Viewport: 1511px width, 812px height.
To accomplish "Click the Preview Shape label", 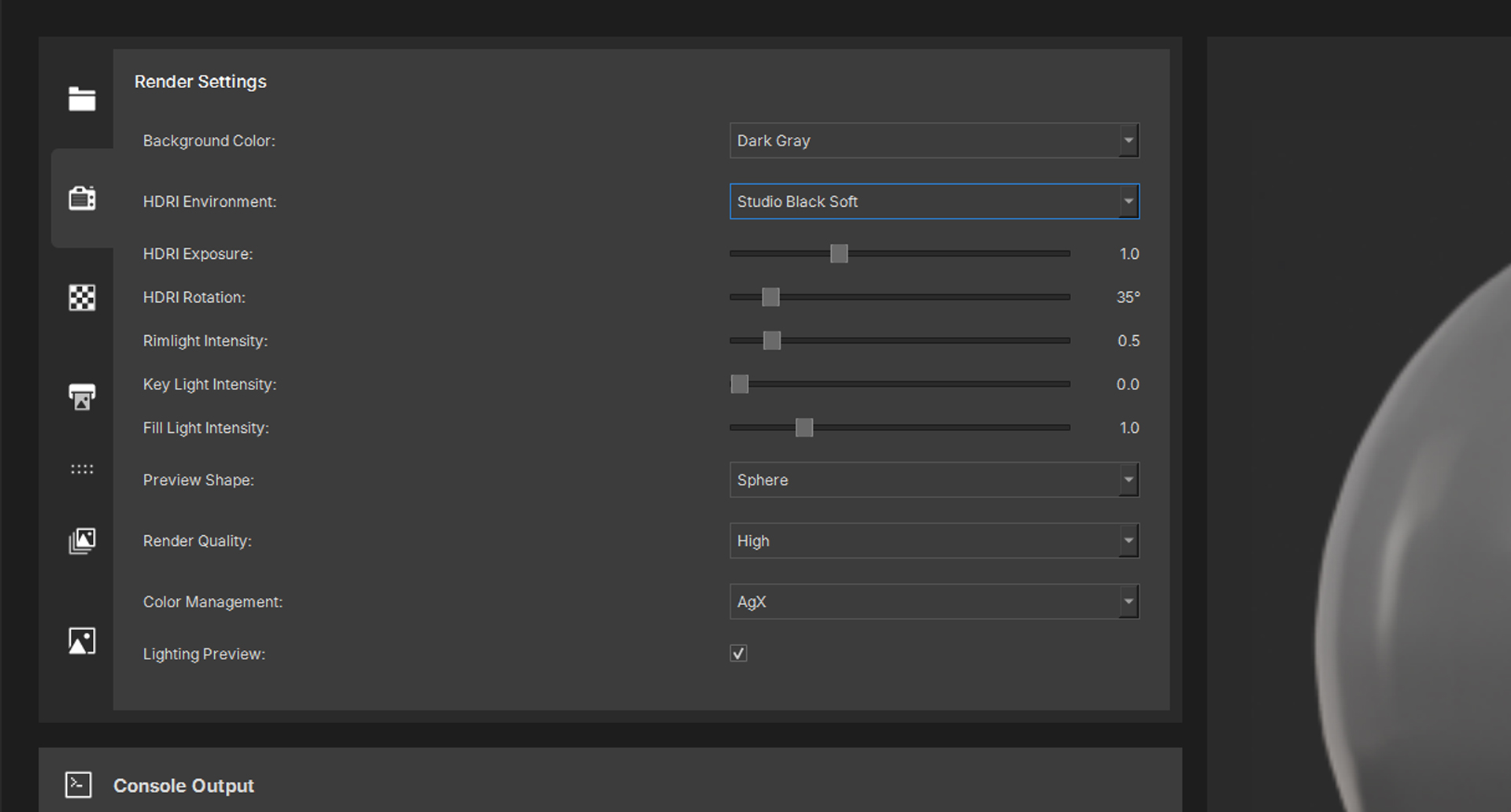I will 198,480.
